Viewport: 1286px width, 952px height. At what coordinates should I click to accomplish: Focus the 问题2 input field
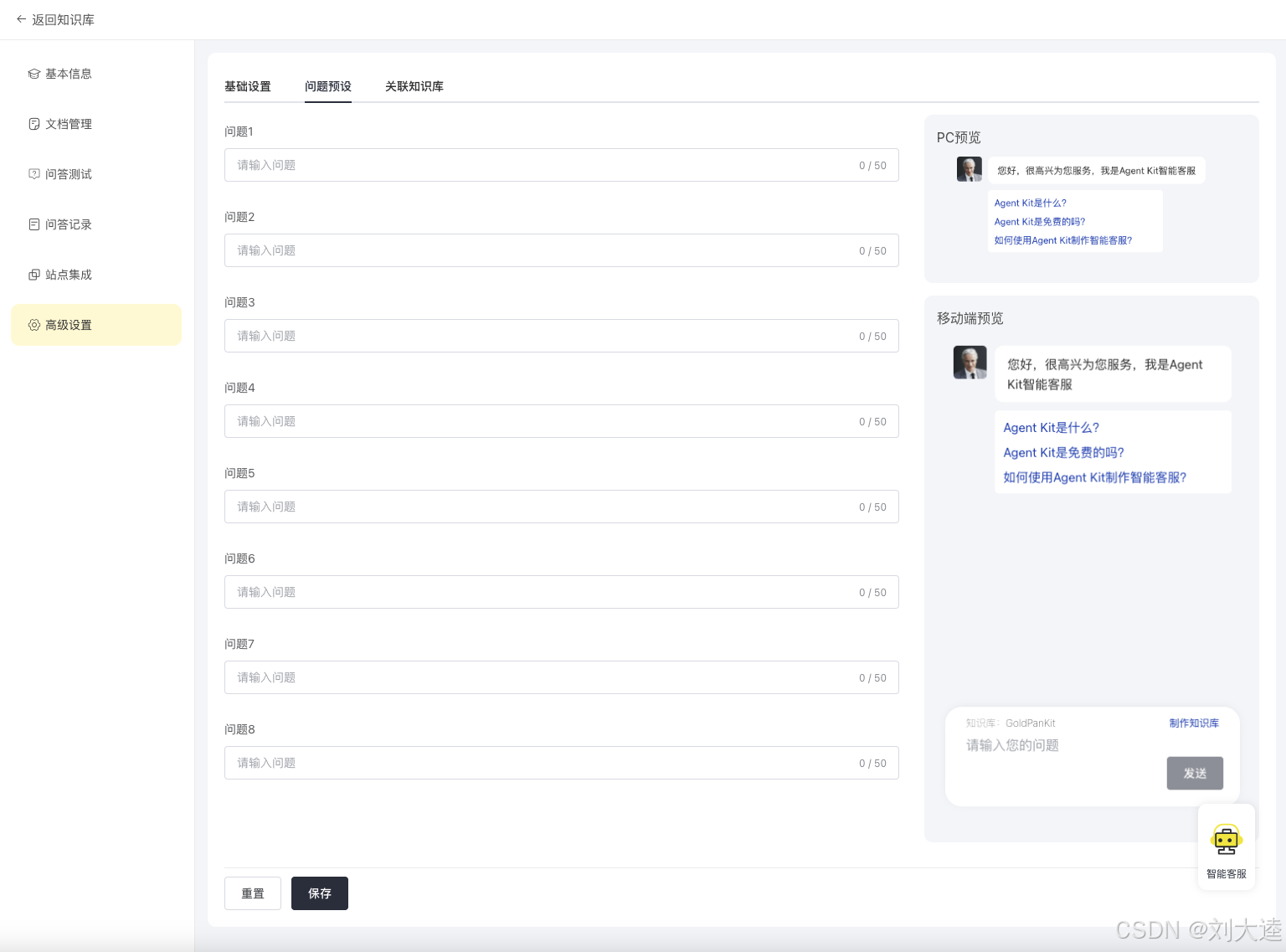pyautogui.click(x=562, y=250)
